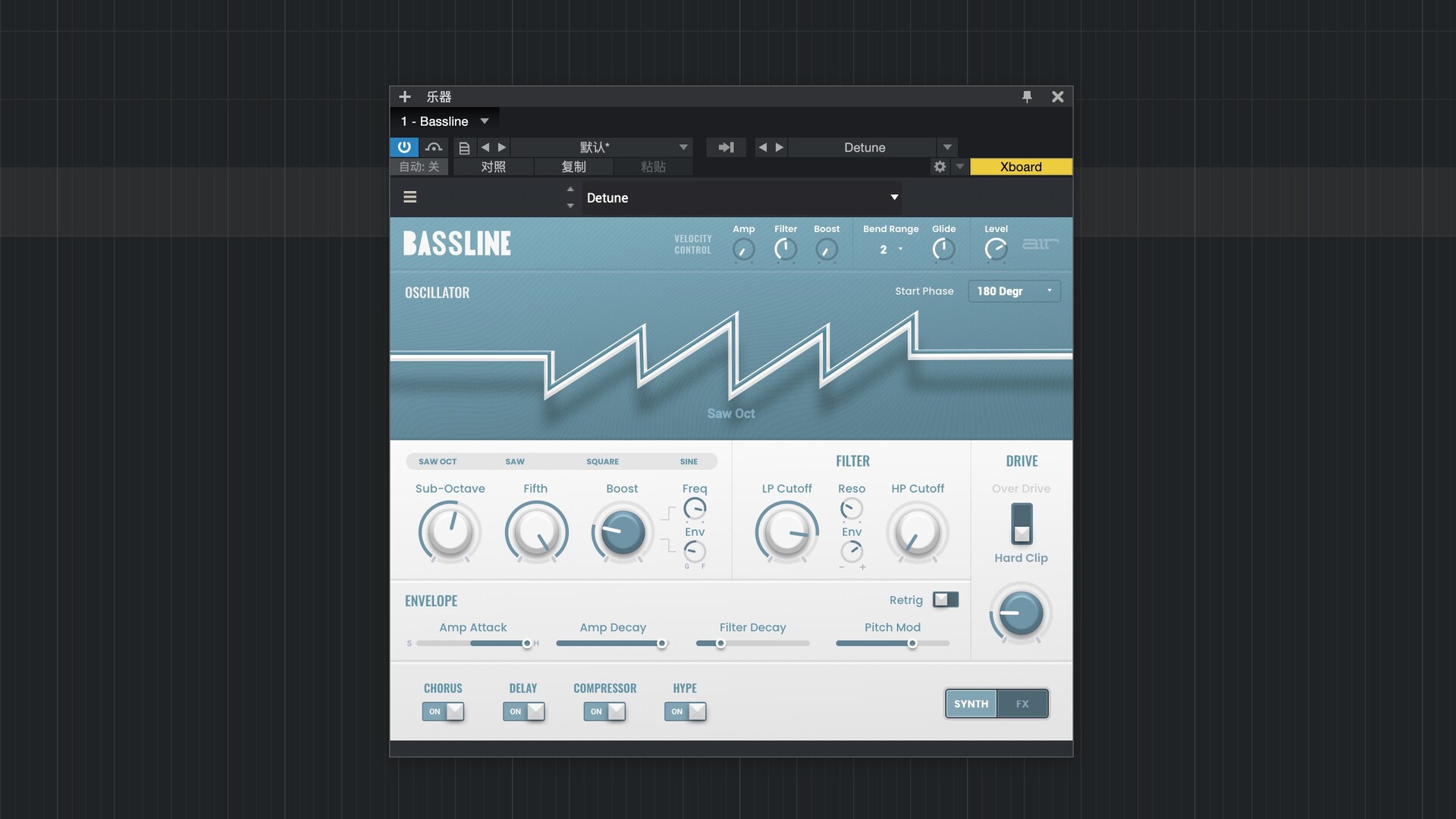Viewport: 1456px width, 819px height.
Task: Click the add instrument plus icon
Action: point(405,97)
